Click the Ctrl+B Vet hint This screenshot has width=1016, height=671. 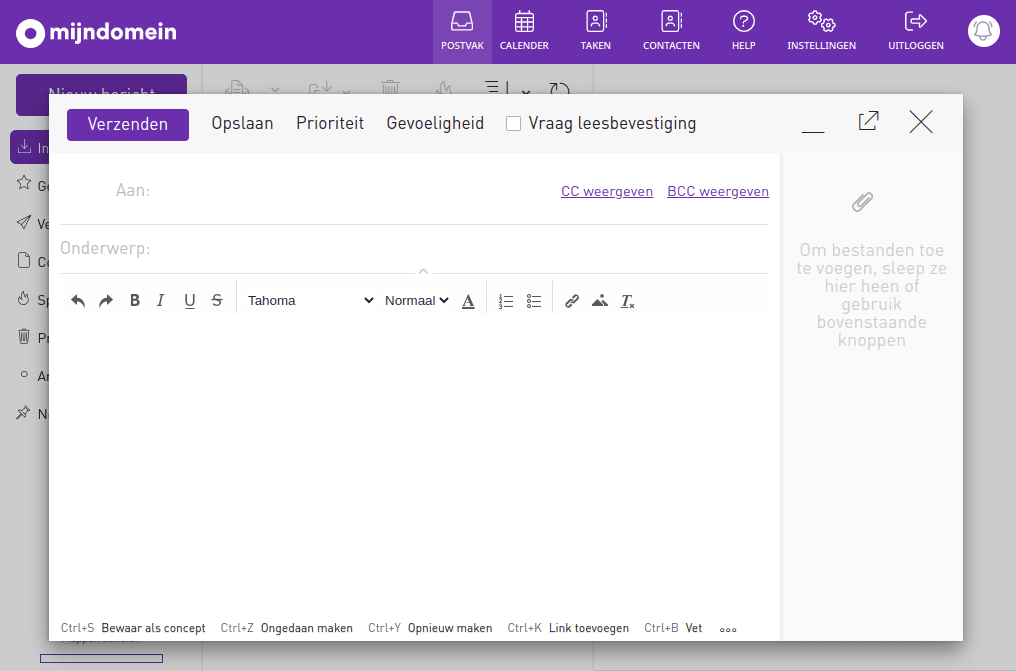[x=673, y=628]
